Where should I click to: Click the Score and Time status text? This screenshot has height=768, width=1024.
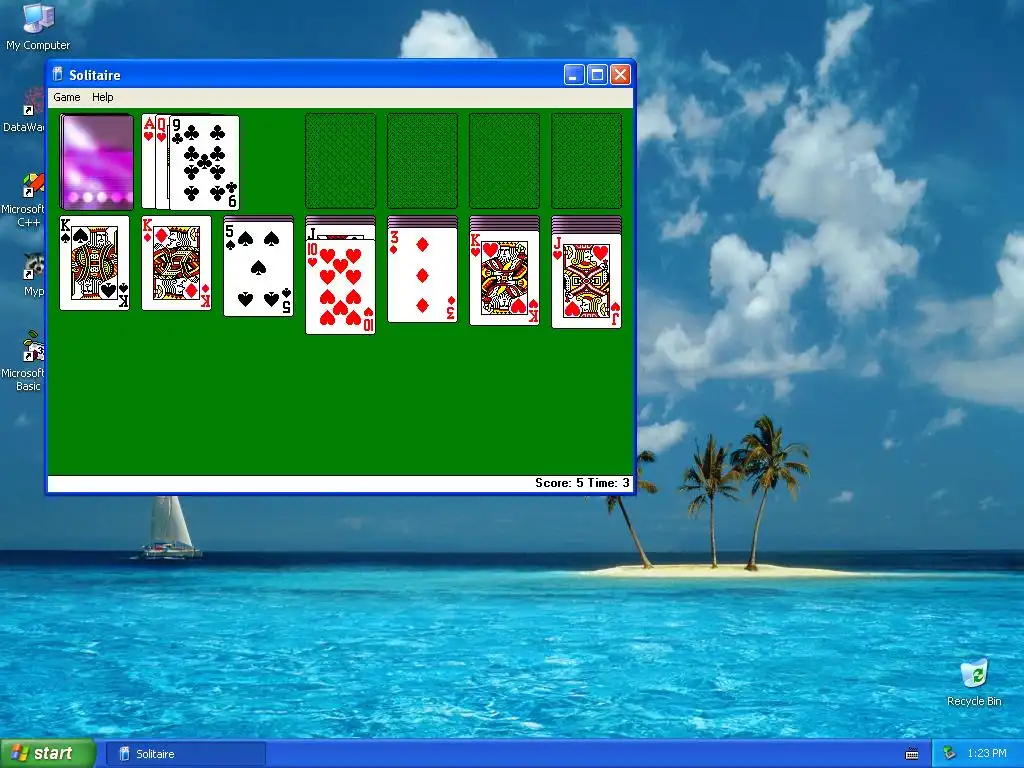point(582,483)
